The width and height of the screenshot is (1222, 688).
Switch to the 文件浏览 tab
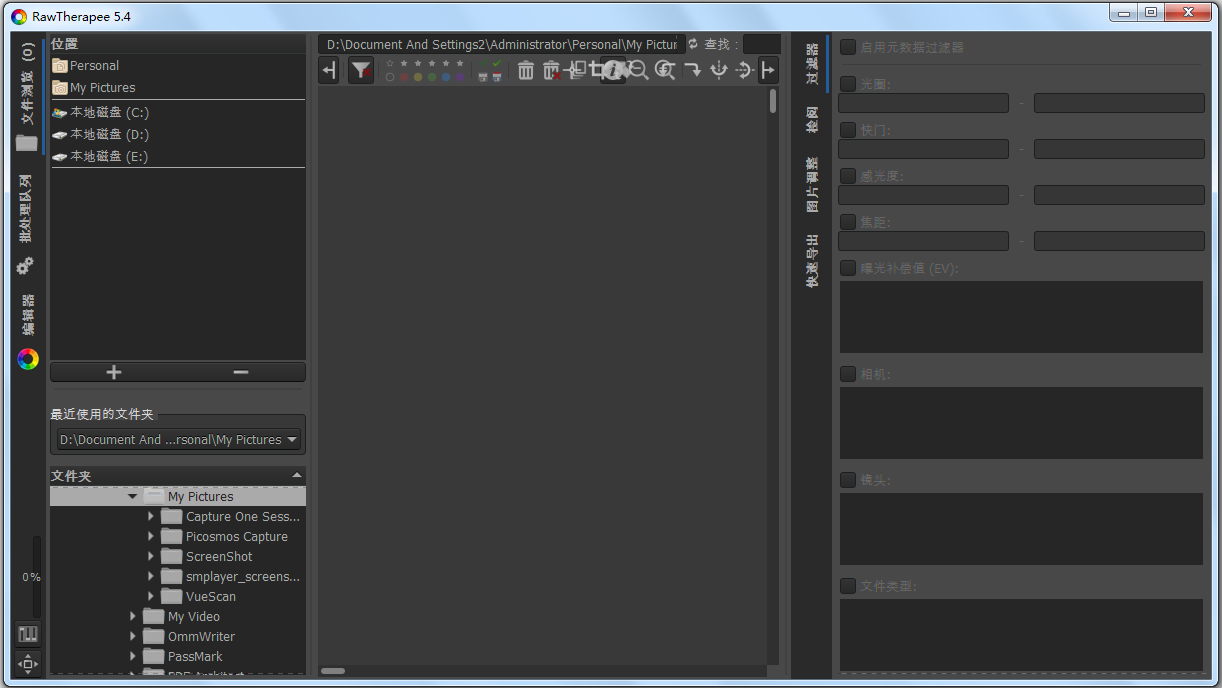(x=27, y=97)
